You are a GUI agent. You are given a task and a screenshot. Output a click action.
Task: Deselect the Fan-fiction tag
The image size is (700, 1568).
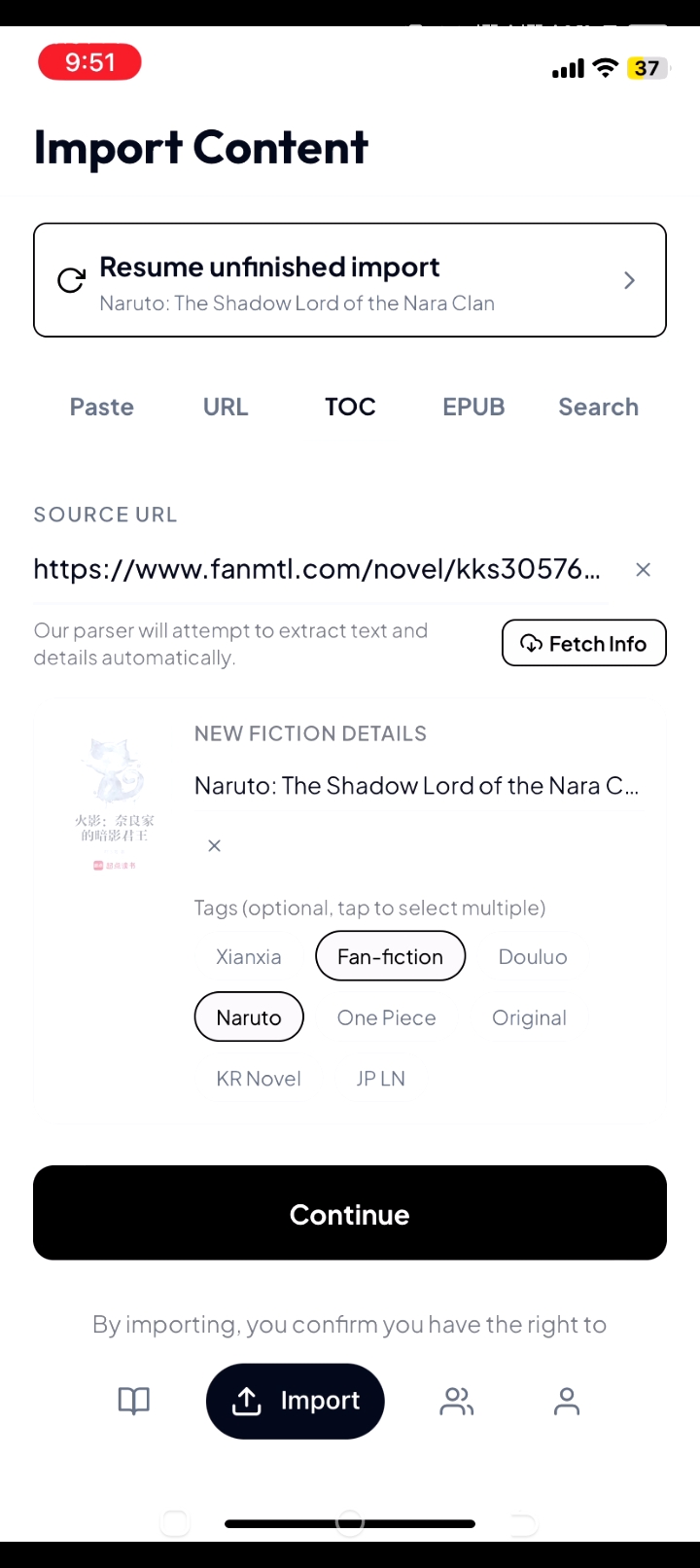click(x=391, y=957)
